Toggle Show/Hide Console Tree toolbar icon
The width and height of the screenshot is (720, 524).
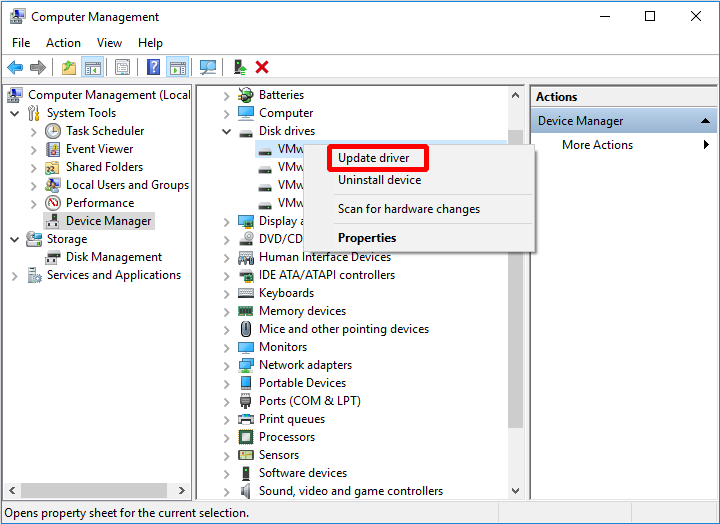[x=92, y=68]
